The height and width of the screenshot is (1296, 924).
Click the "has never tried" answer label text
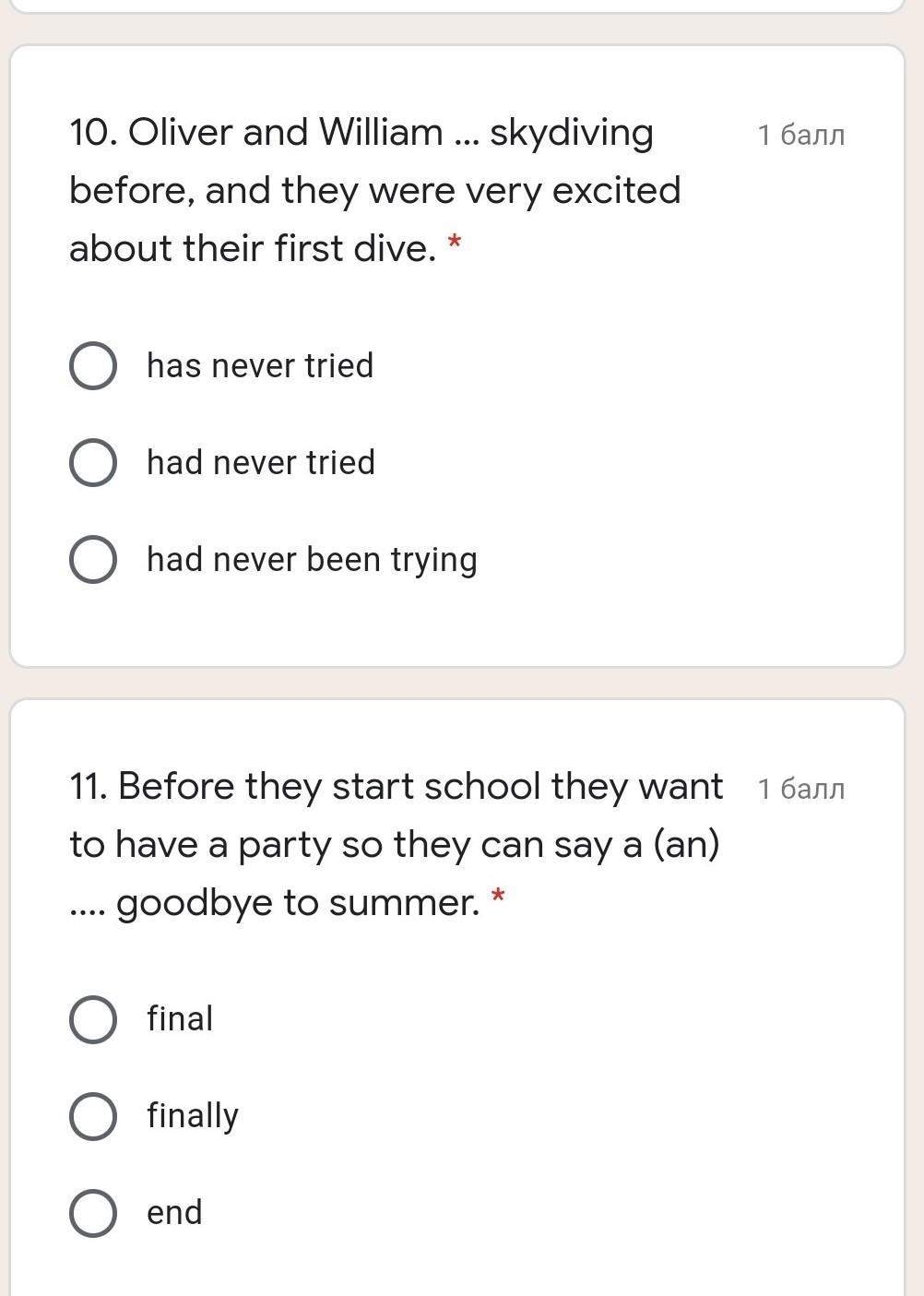pos(260,366)
